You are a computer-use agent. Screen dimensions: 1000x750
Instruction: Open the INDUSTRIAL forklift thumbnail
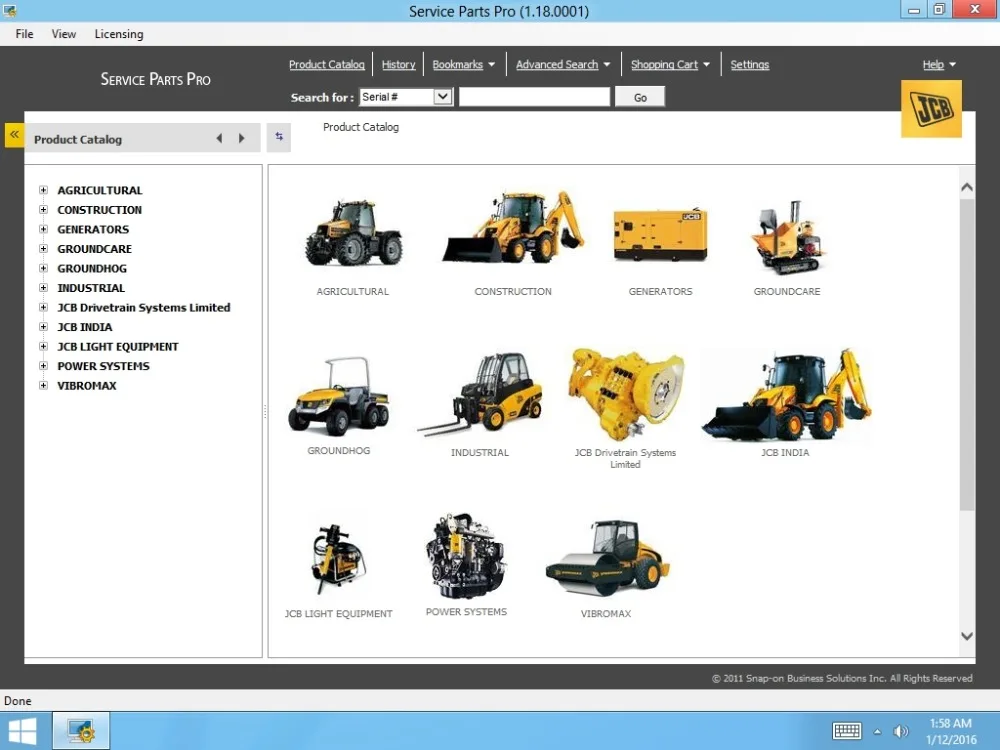coord(480,394)
